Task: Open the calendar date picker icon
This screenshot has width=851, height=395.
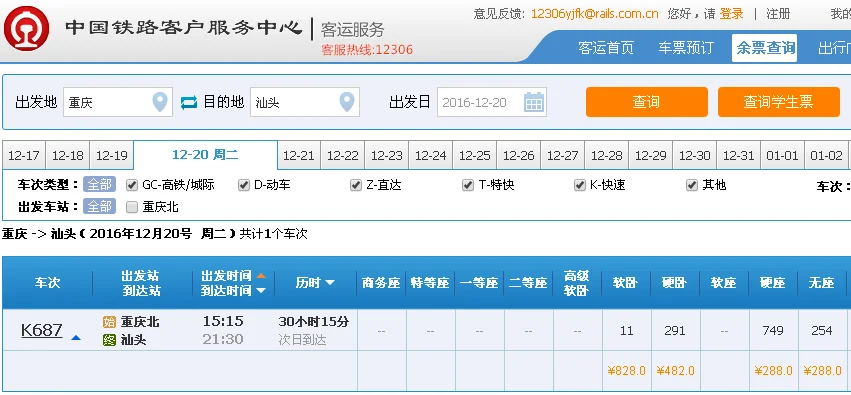Action: pos(534,101)
